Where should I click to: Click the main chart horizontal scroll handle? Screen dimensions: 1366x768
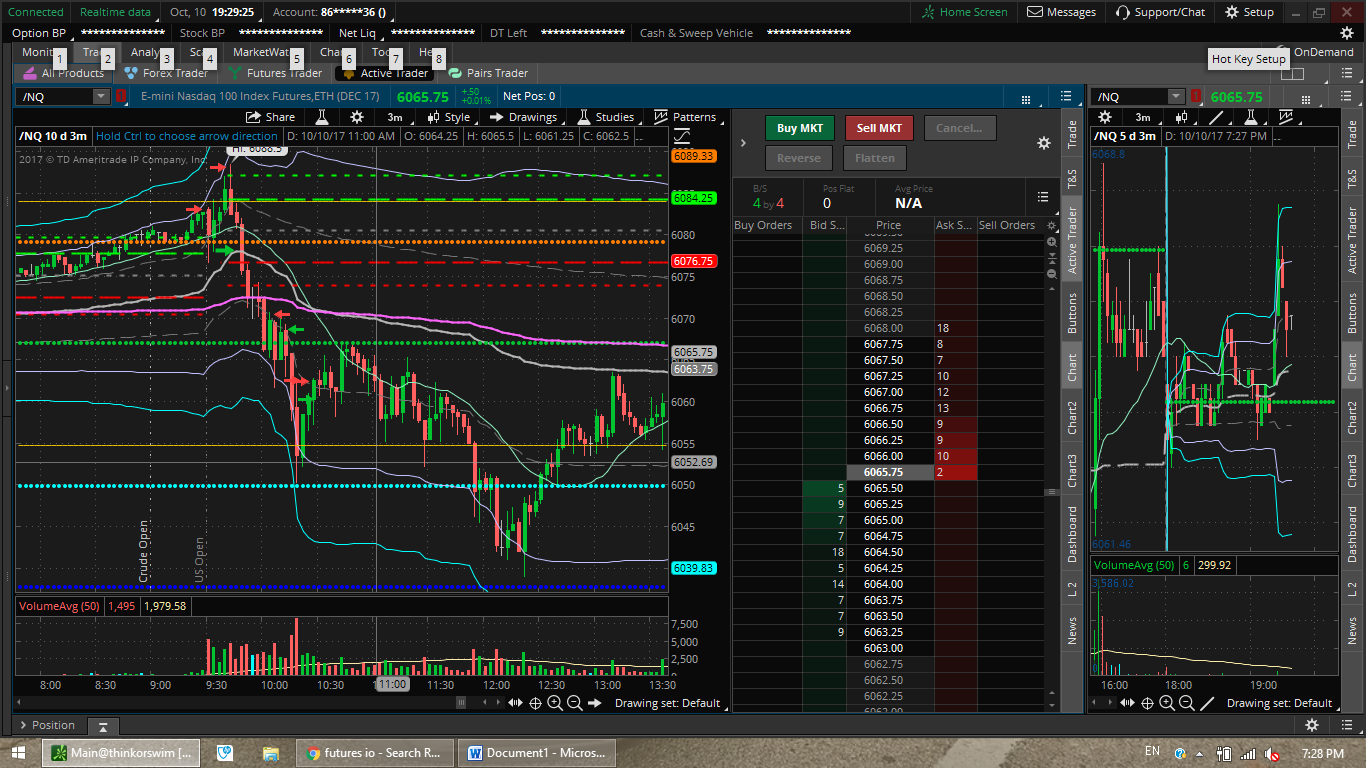pyautogui.click(x=461, y=703)
